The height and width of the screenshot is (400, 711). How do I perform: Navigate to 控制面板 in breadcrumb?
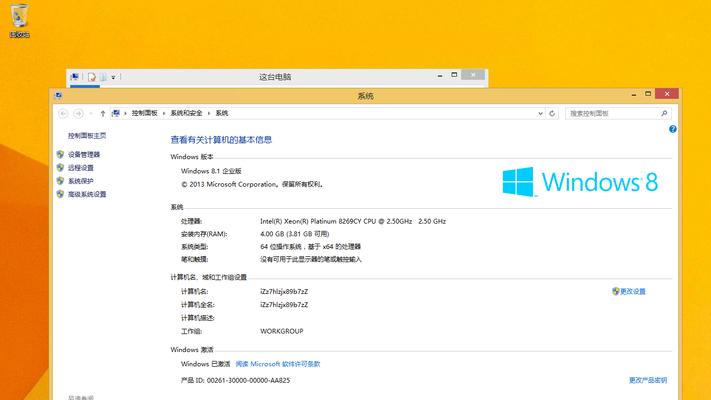145,113
